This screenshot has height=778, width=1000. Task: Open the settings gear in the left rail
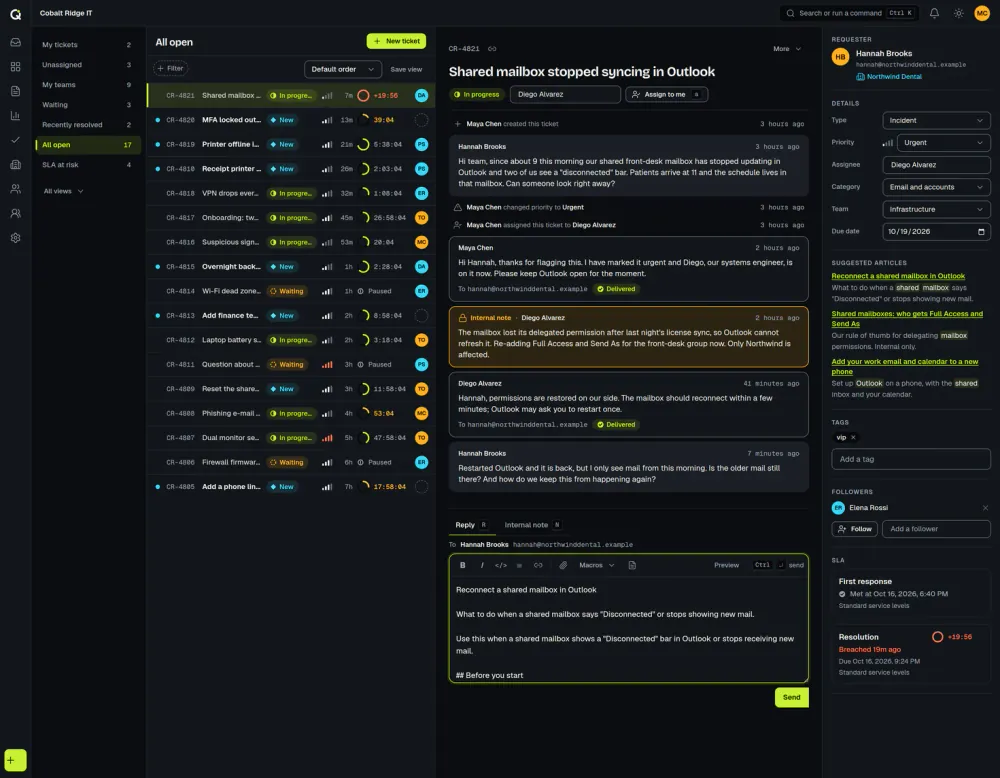(x=15, y=238)
